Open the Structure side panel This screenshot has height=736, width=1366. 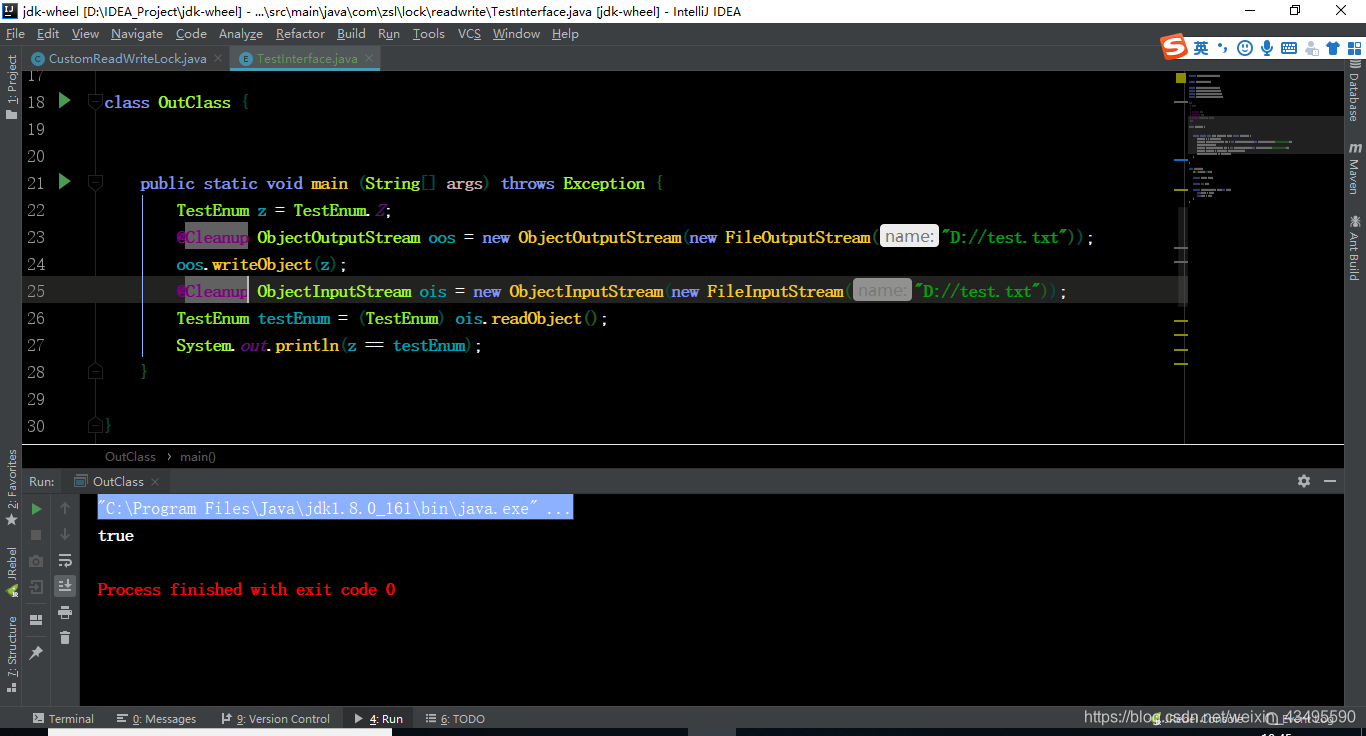(12, 654)
